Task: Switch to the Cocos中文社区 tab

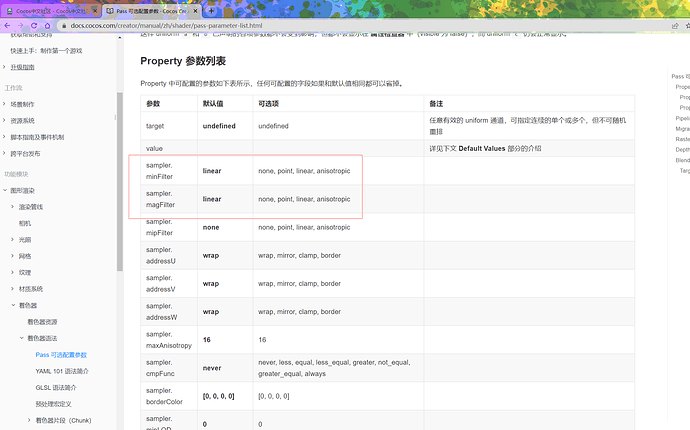Action: point(51,11)
